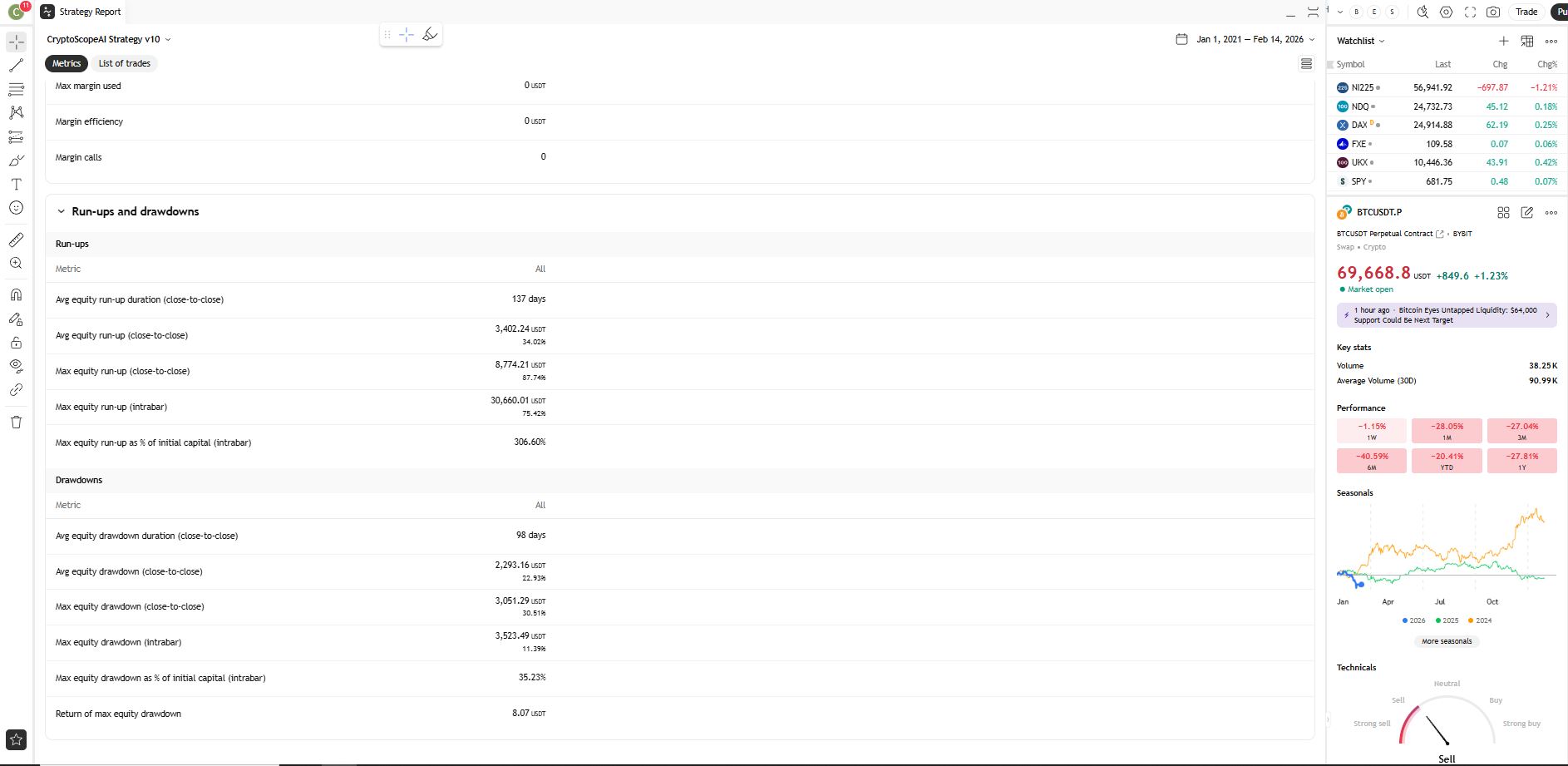
Task: Open CryptoScopeAI Strategy v10 dropdown
Action: tap(109, 39)
